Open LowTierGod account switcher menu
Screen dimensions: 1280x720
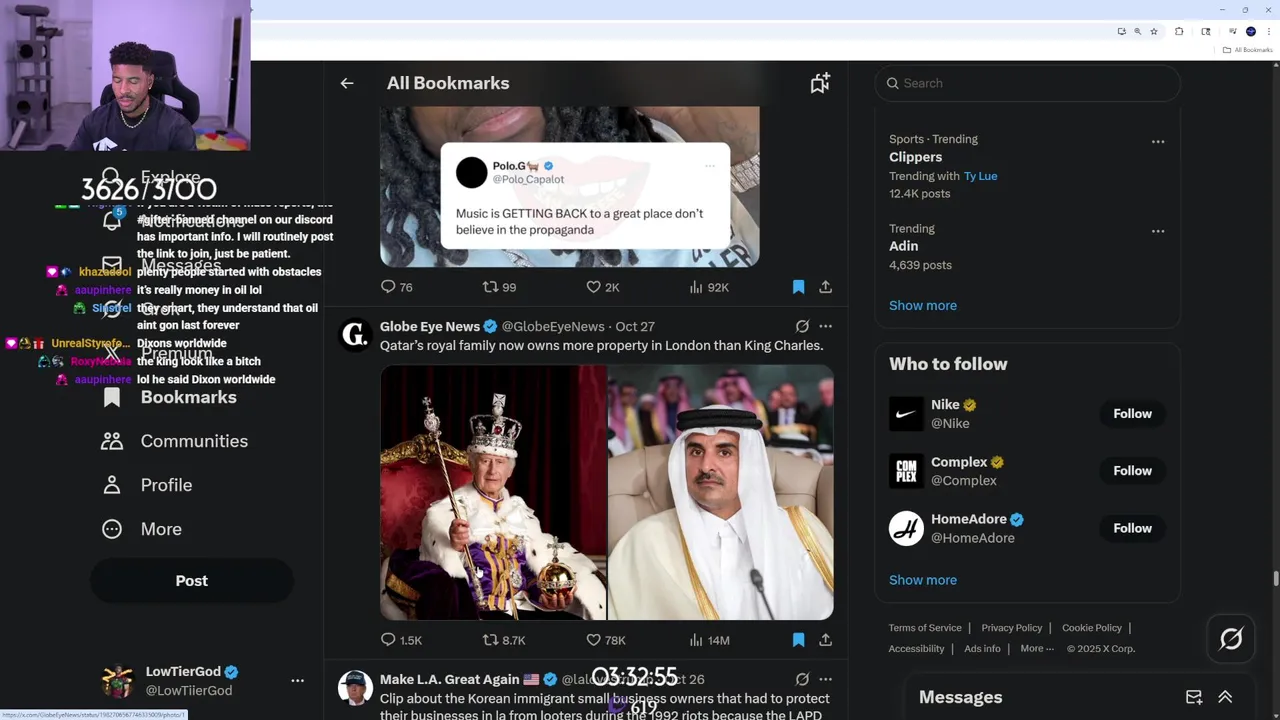[297, 680]
